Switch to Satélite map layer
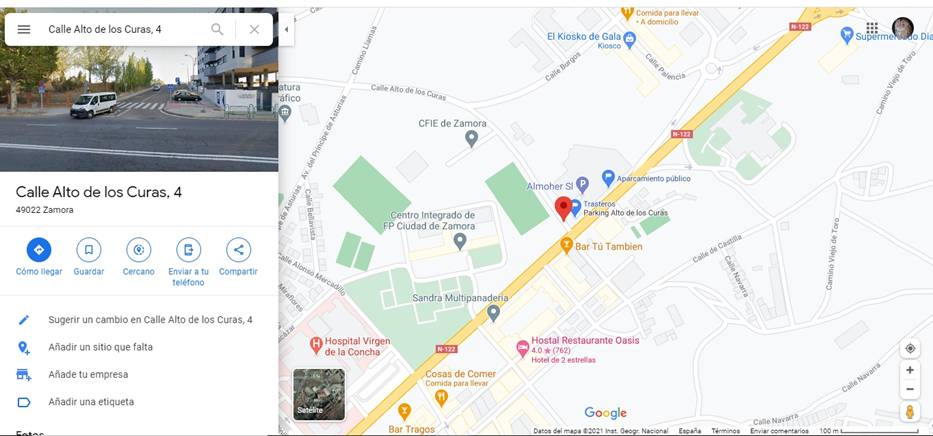This screenshot has height=436, width=933. pos(319,394)
